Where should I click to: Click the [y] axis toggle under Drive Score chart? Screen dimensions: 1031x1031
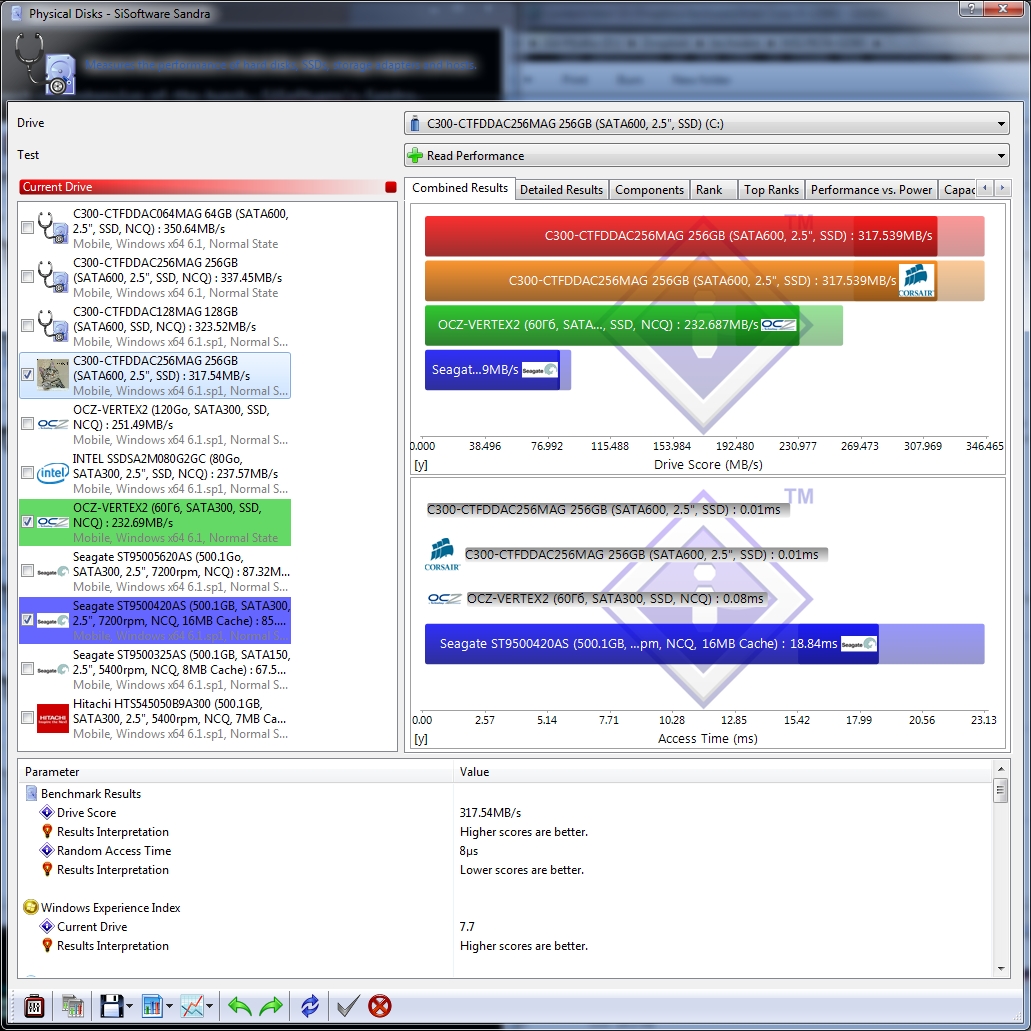(421, 465)
